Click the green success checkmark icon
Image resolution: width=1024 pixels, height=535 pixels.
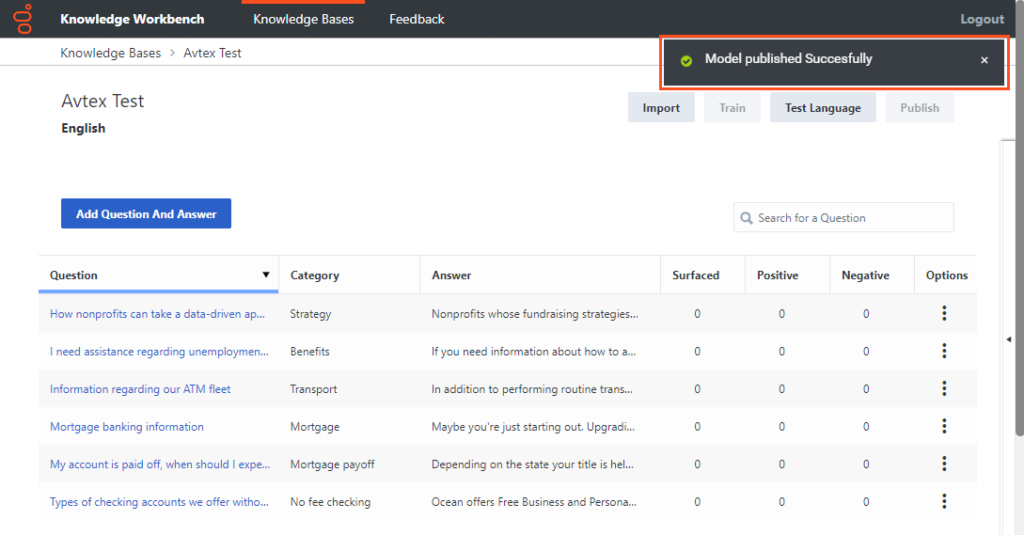coord(686,61)
